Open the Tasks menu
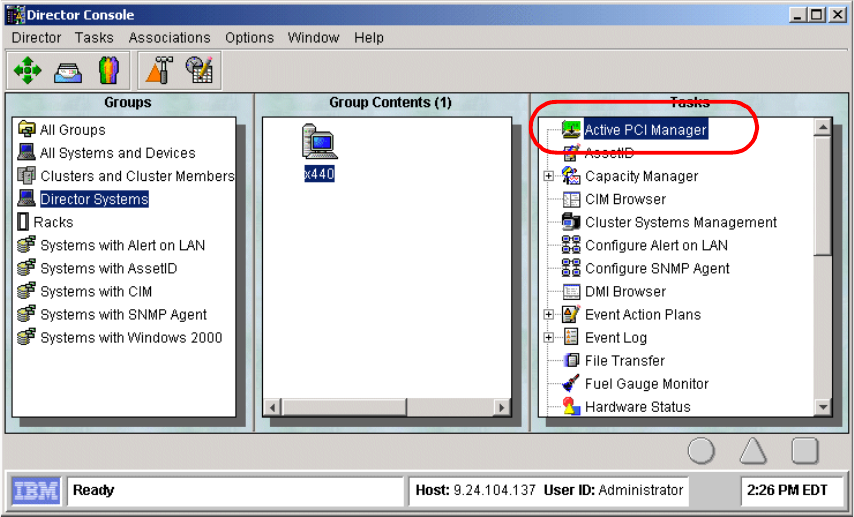 (94, 38)
